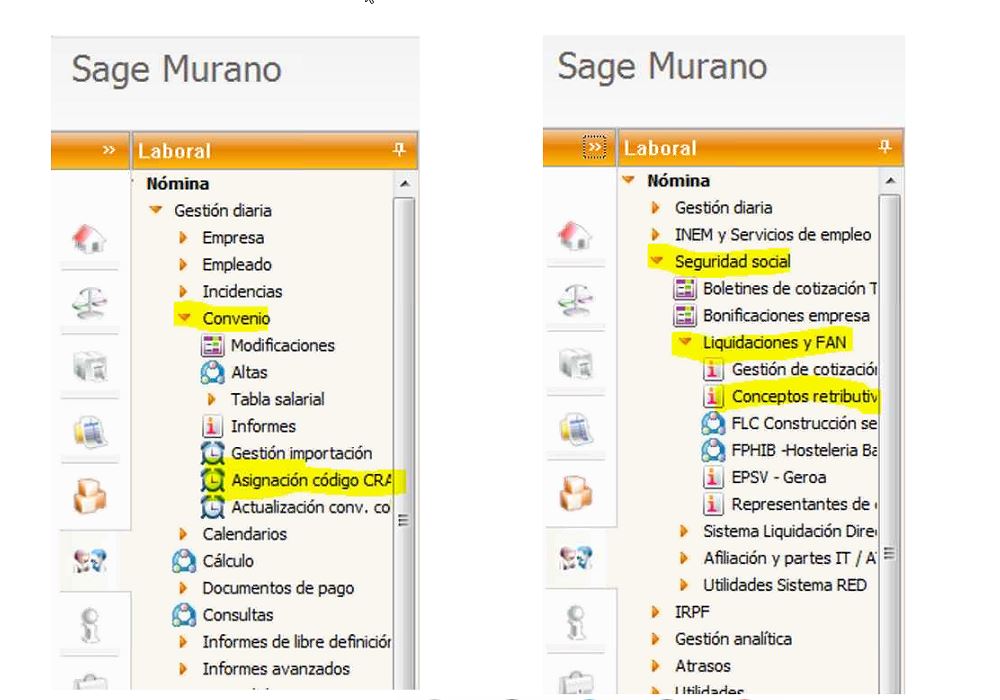Screen dimensions: 1000x700
Task: Open Informes avanzados item
Action: click(x=276, y=669)
